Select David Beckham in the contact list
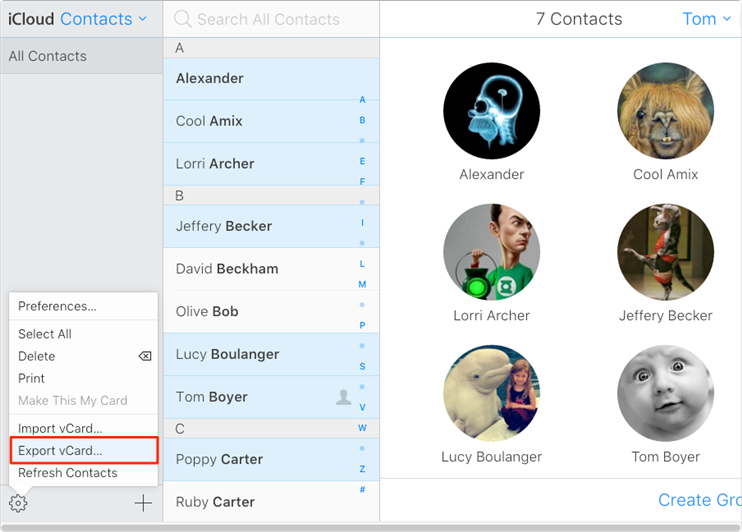Image resolution: width=742 pixels, height=532 pixels. coord(271,269)
